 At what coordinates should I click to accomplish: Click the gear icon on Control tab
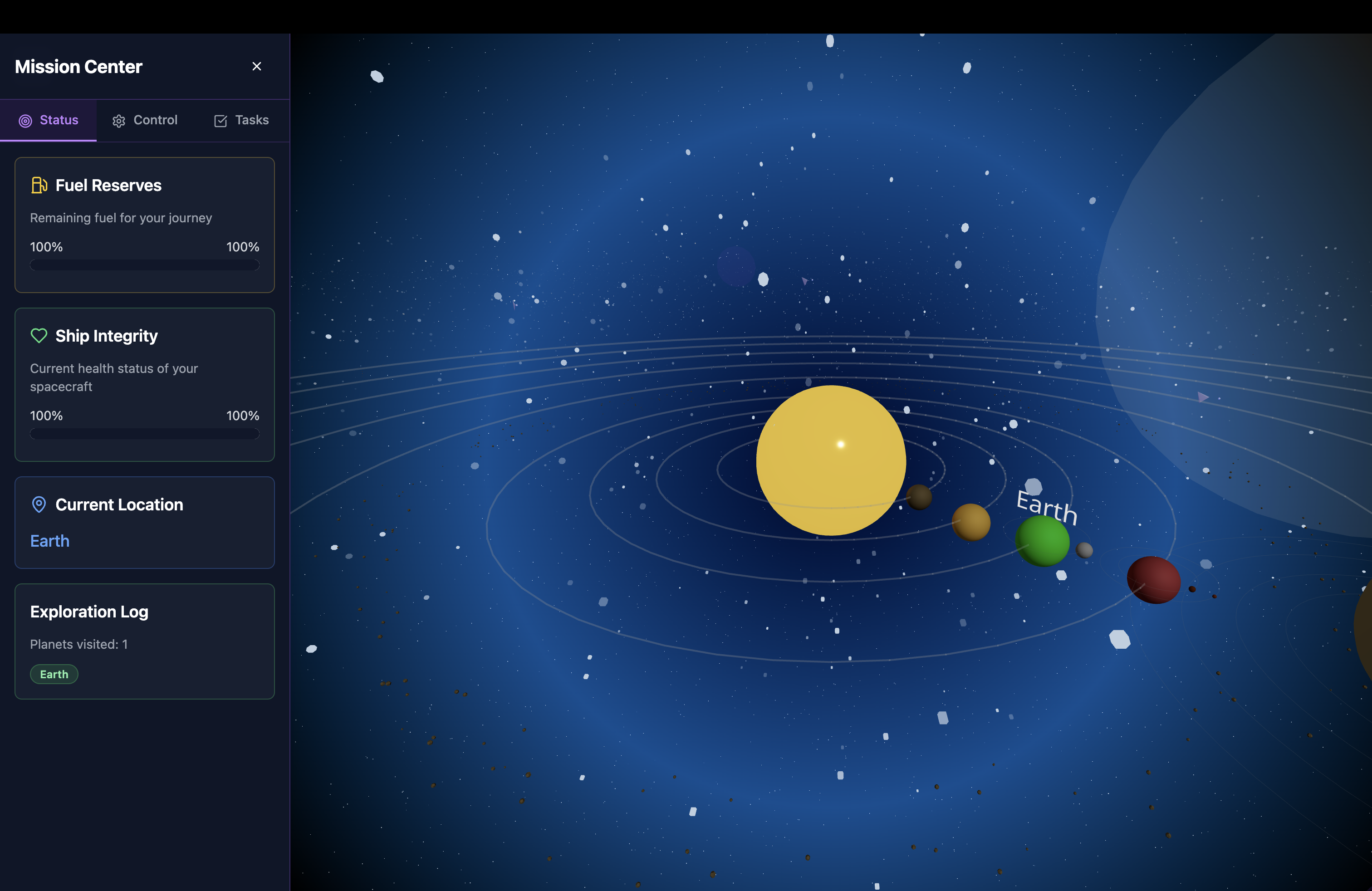click(119, 121)
